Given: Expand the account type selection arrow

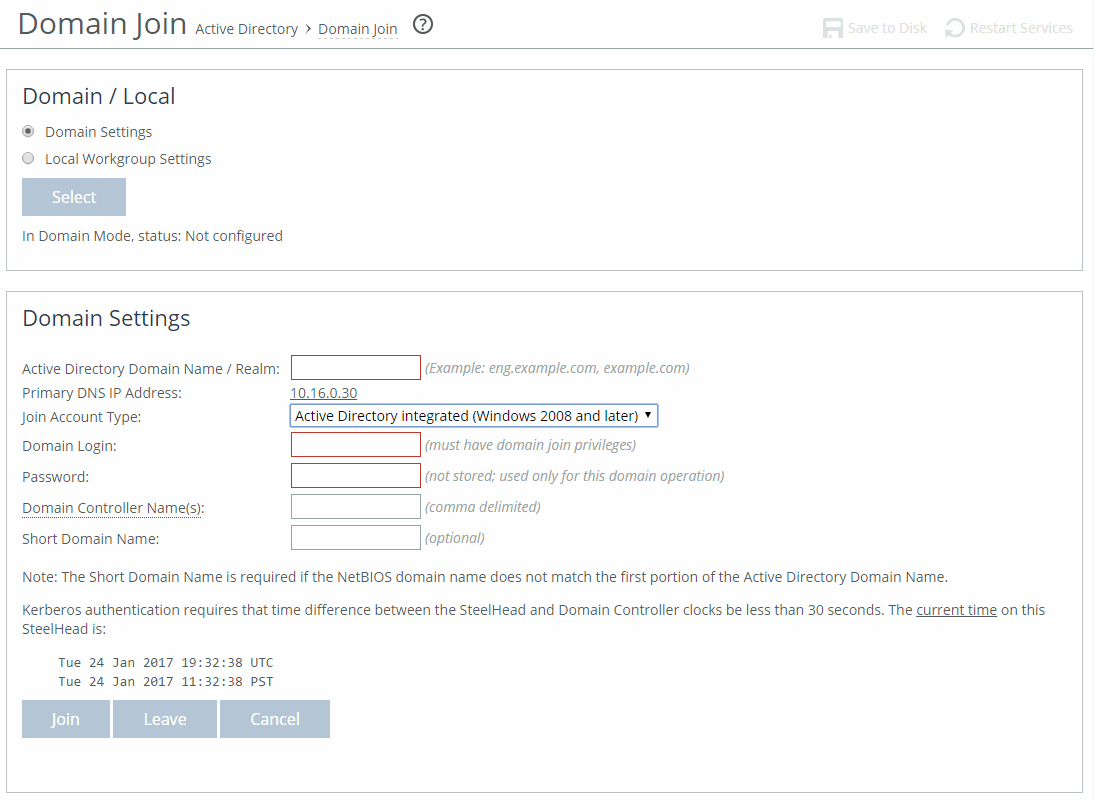Looking at the screenshot, I should point(648,415).
